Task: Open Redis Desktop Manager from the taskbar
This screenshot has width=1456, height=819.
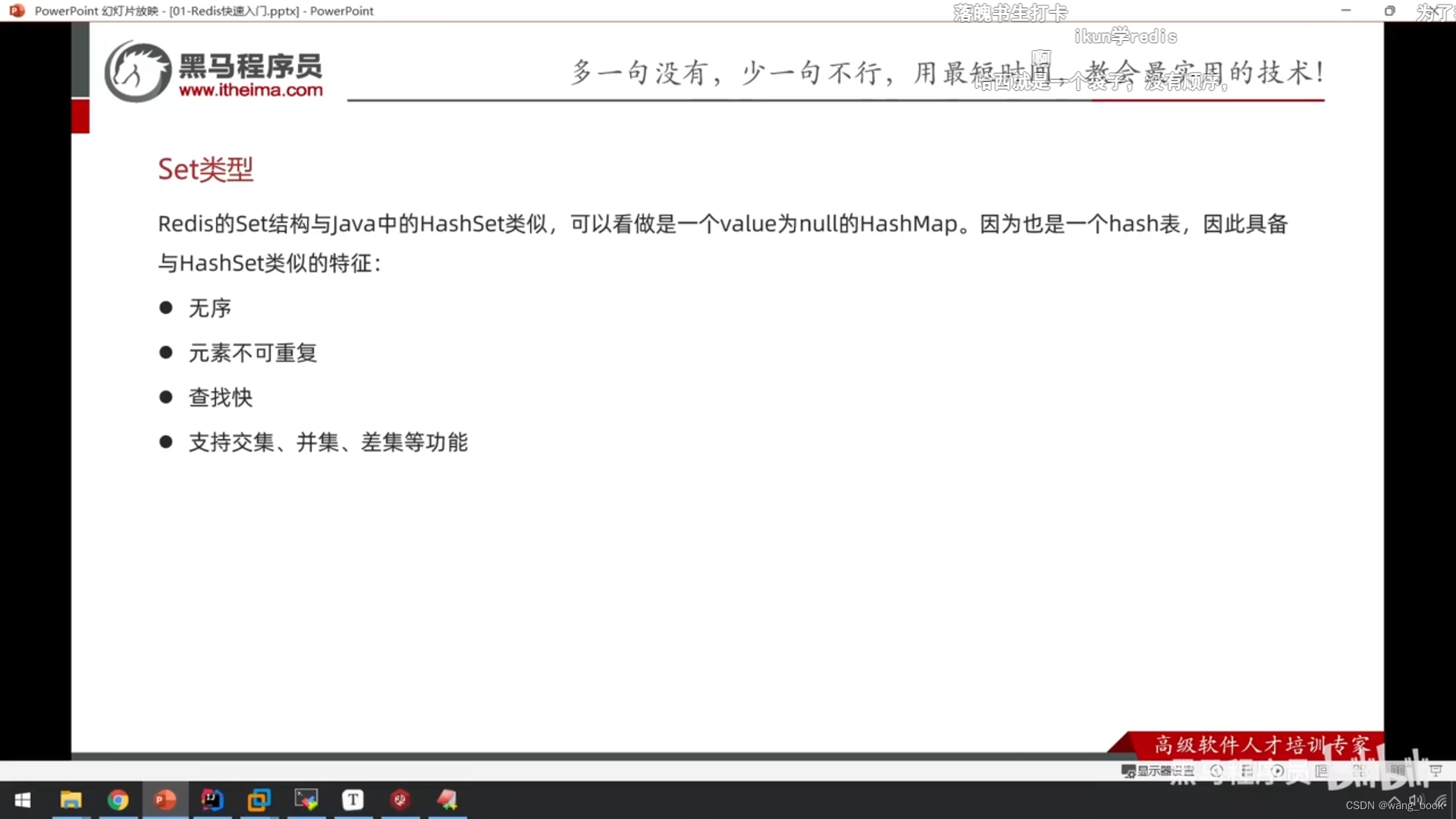Action: coord(400,800)
